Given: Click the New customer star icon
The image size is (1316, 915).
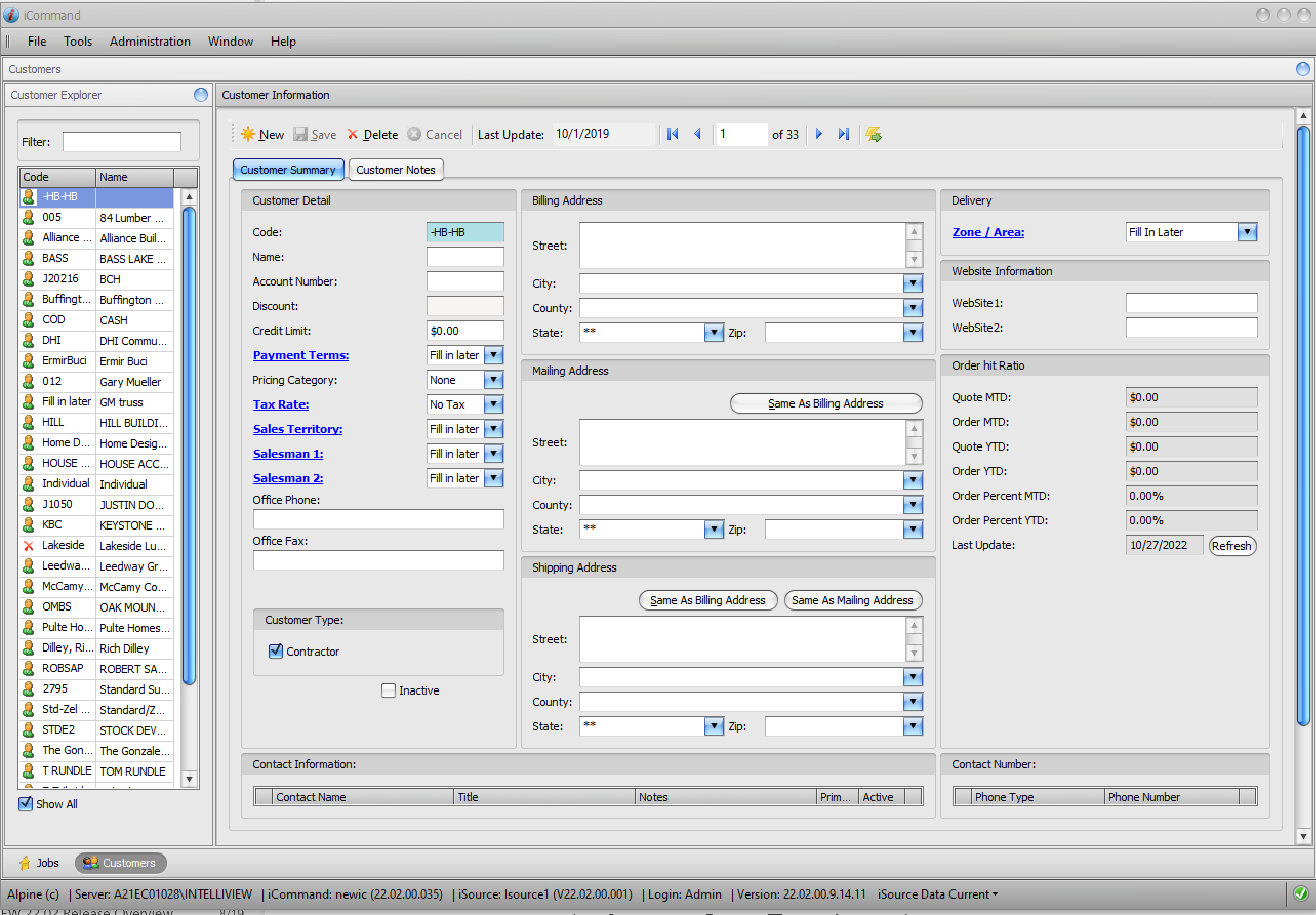Looking at the screenshot, I should pyautogui.click(x=248, y=134).
